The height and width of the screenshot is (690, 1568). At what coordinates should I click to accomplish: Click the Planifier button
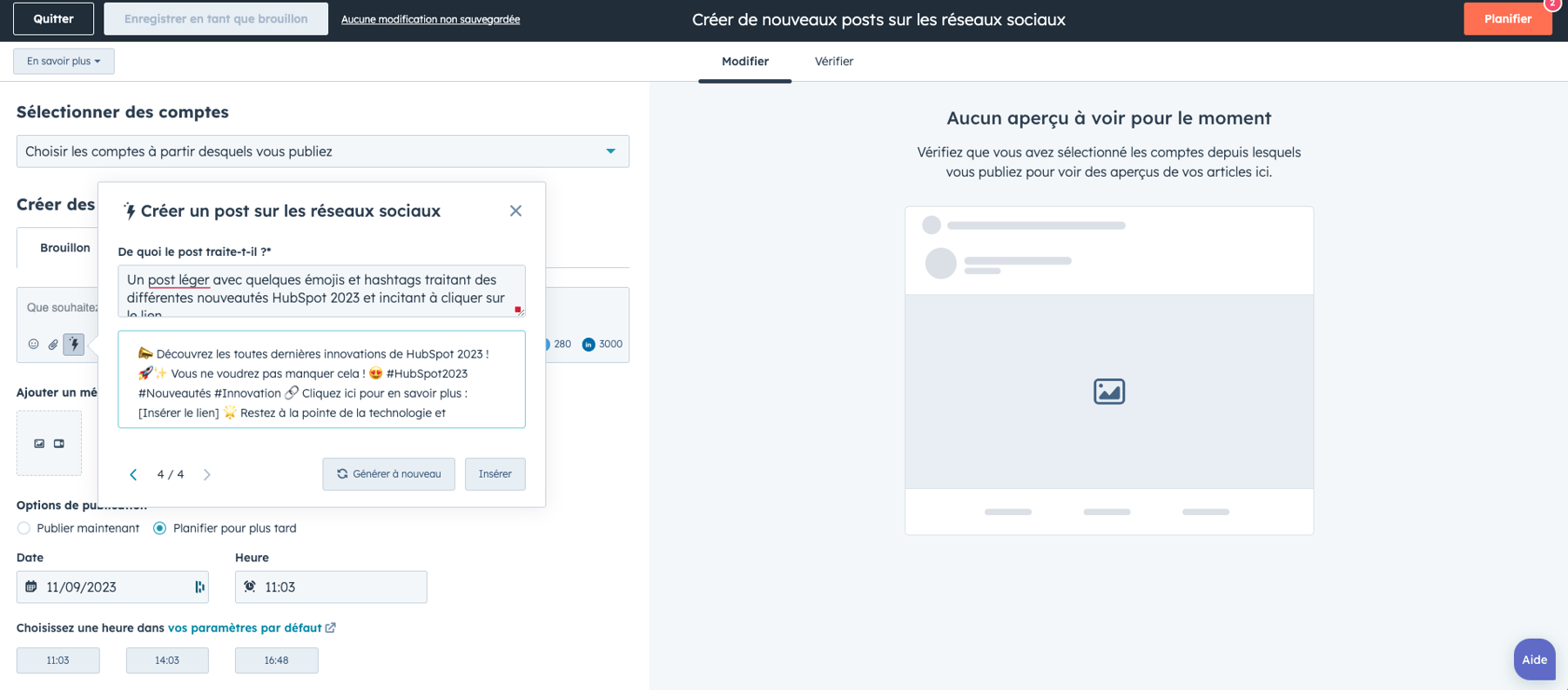click(1508, 19)
